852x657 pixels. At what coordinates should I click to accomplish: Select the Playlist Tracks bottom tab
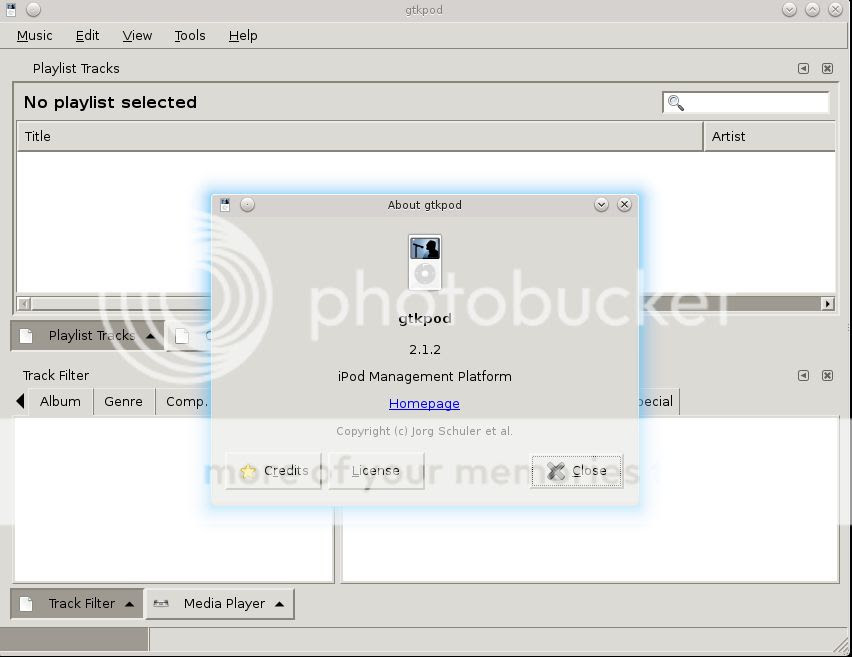point(87,336)
